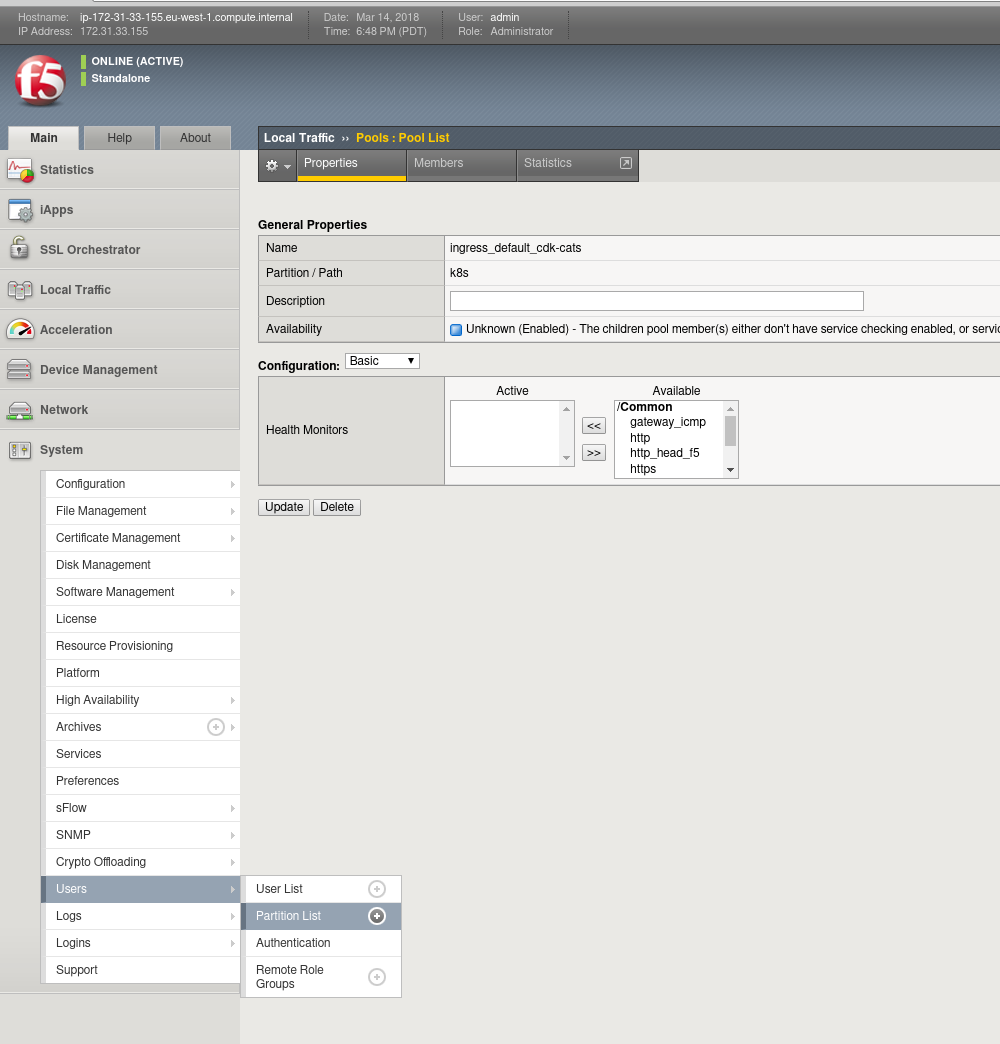Open the Users menu item
1000x1044 pixels.
tap(140, 889)
